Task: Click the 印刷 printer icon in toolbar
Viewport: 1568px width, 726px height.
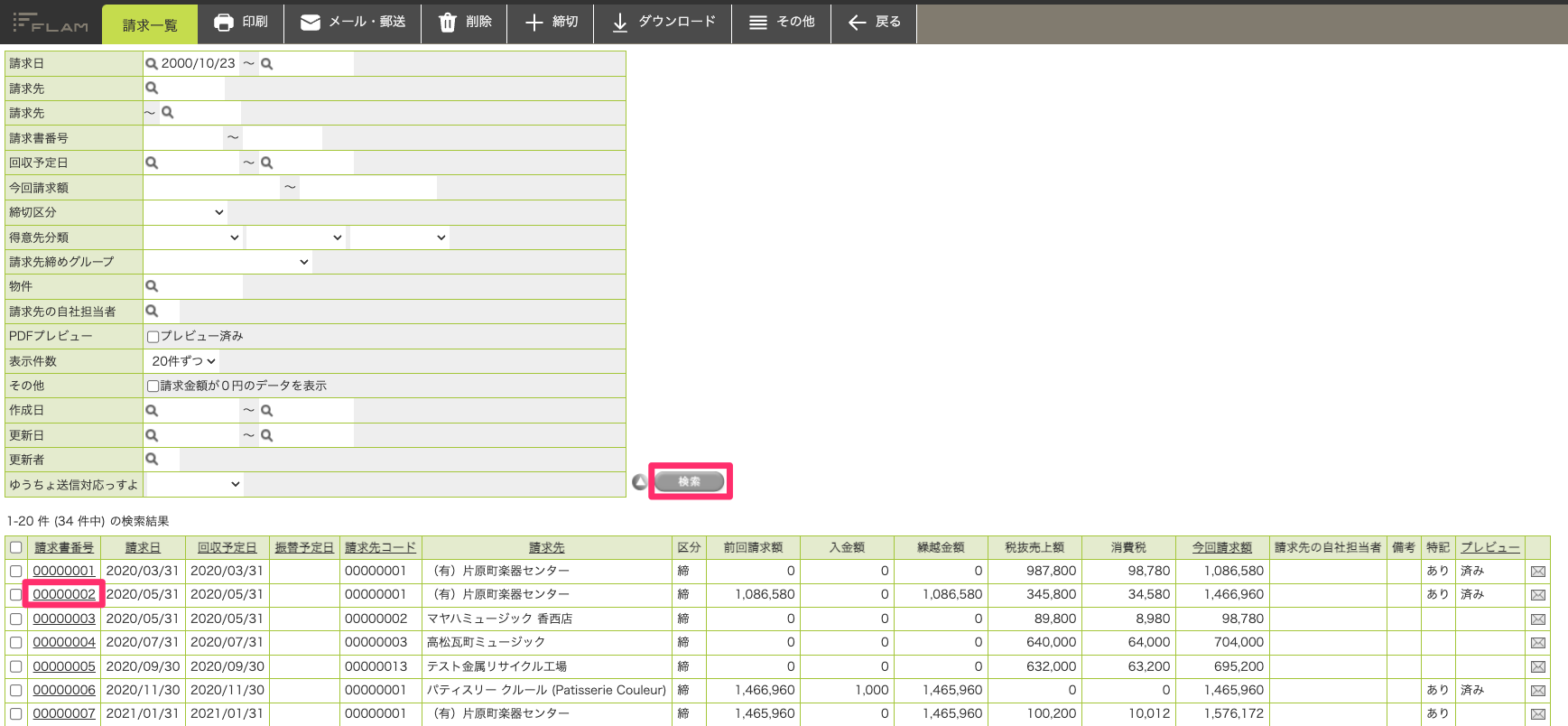Action: click(224, 23)
